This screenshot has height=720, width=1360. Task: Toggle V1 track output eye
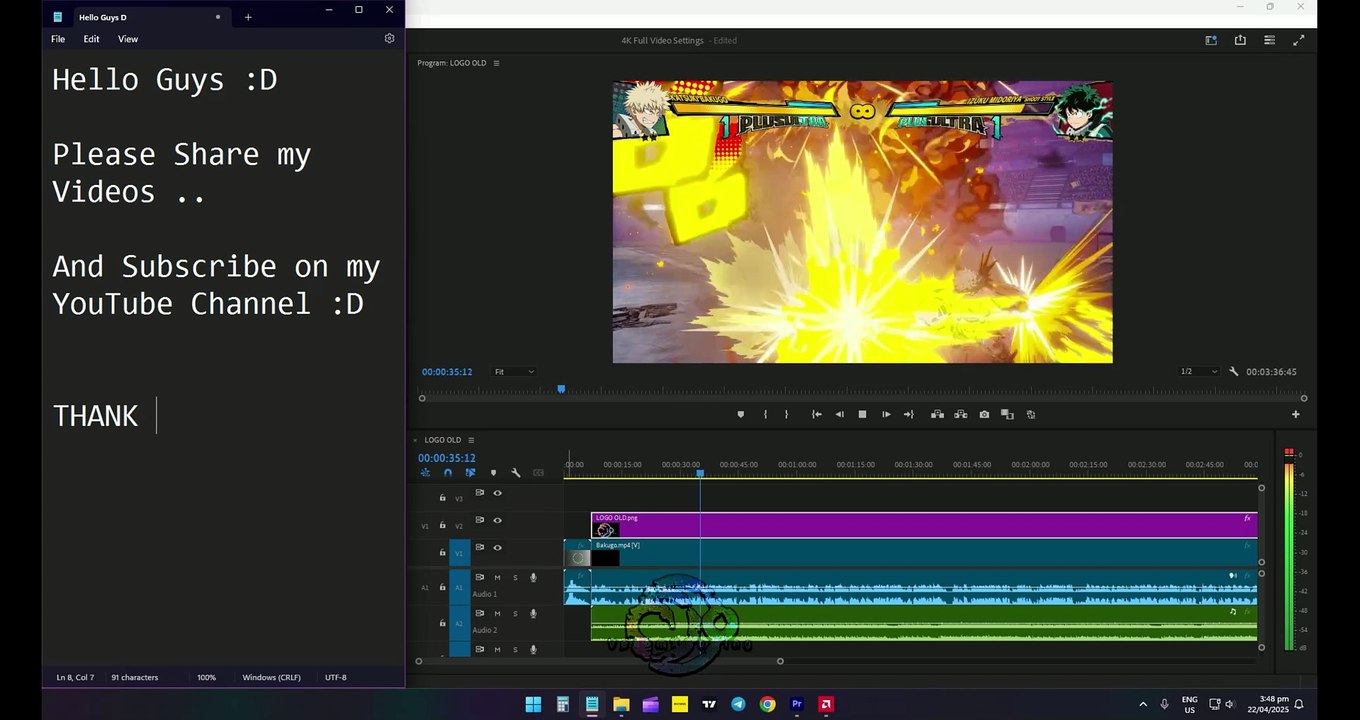(x=497, y=547)
